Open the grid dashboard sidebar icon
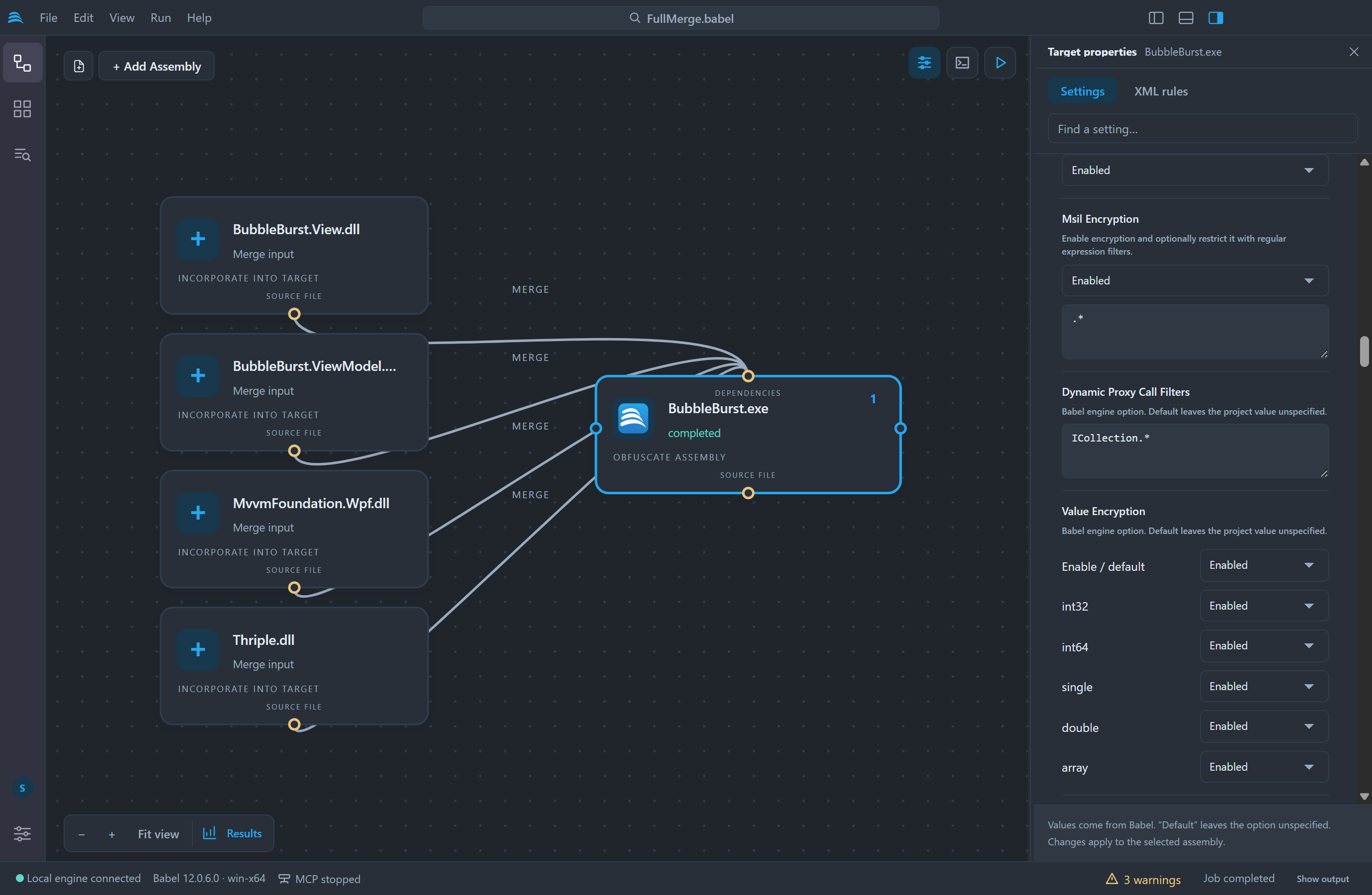Screen dimensions: 1372x895 tap(22, 109)
